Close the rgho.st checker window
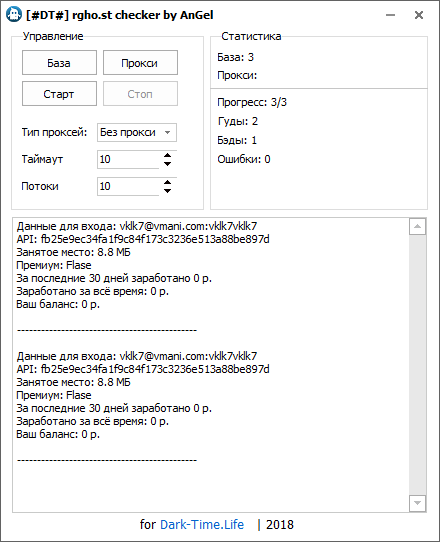The image size is (440, 542). pos(419,15)
